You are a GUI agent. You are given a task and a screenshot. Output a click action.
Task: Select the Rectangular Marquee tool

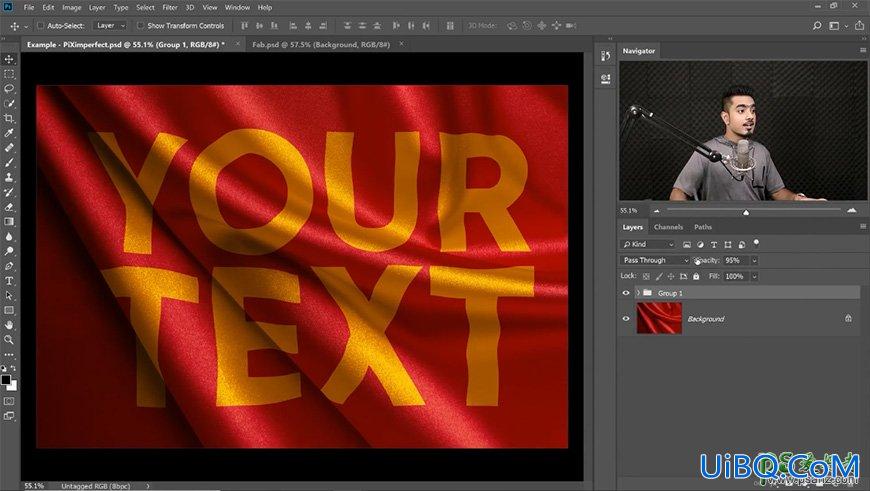9,74
